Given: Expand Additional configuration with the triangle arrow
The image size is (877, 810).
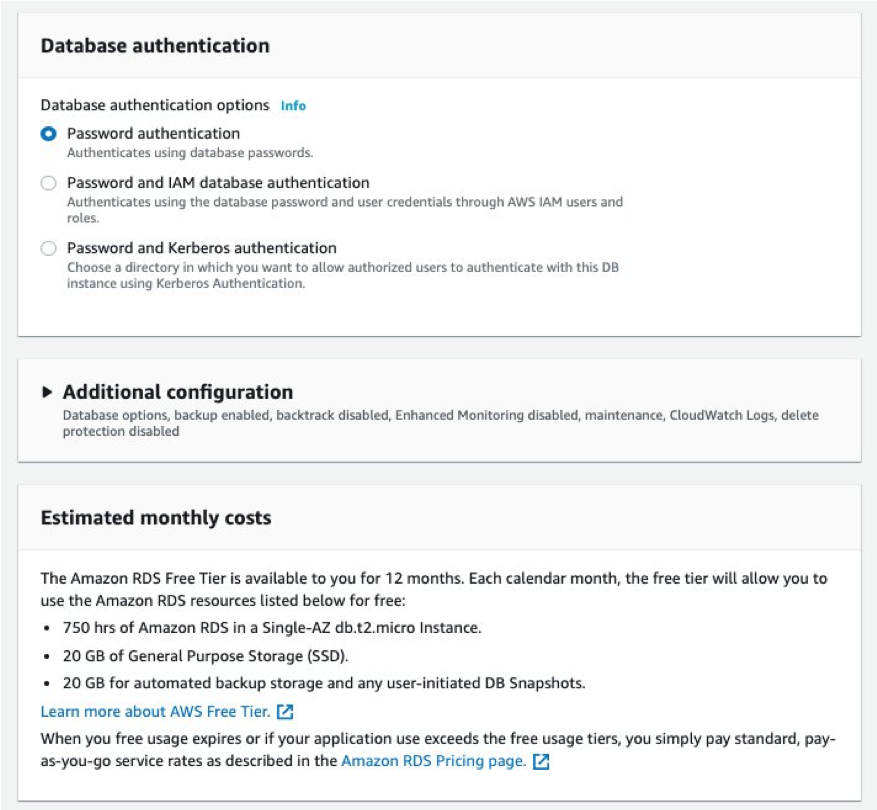Looking at the screenshot, I should point(47,392).
